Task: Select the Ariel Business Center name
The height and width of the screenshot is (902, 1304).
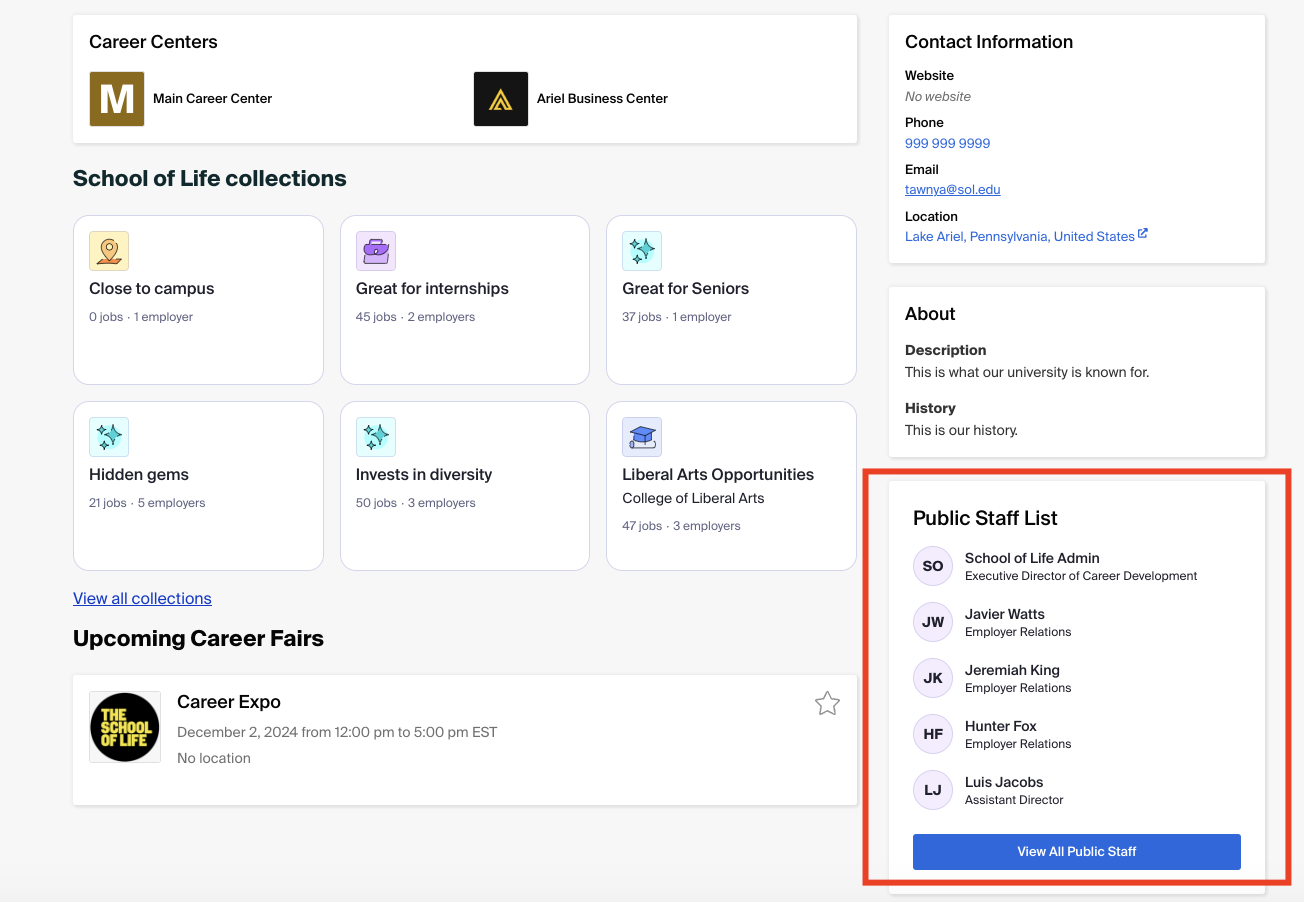Action: pyautogui.click(x=602, y=98)
